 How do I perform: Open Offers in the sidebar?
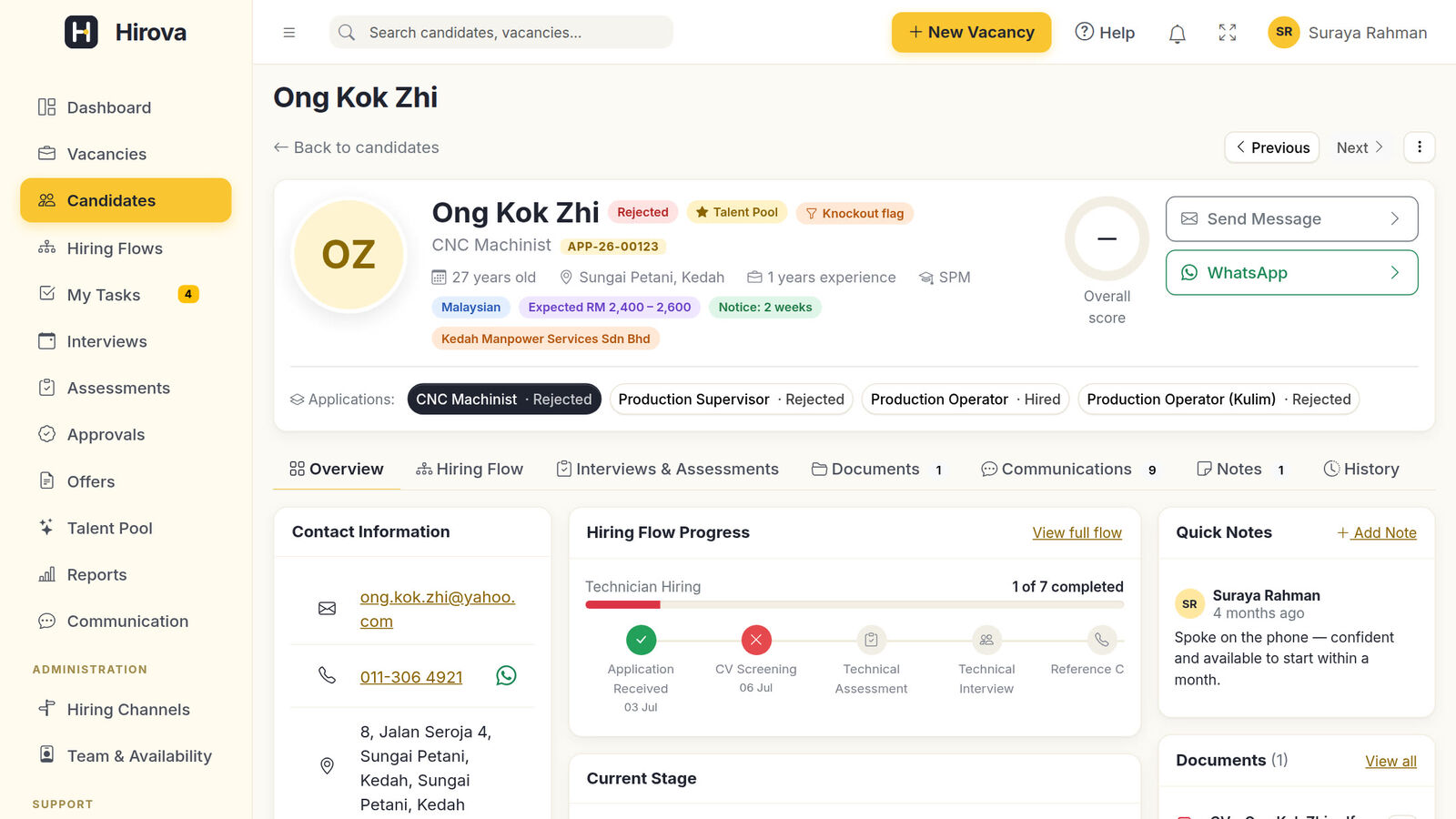(126, 481)
